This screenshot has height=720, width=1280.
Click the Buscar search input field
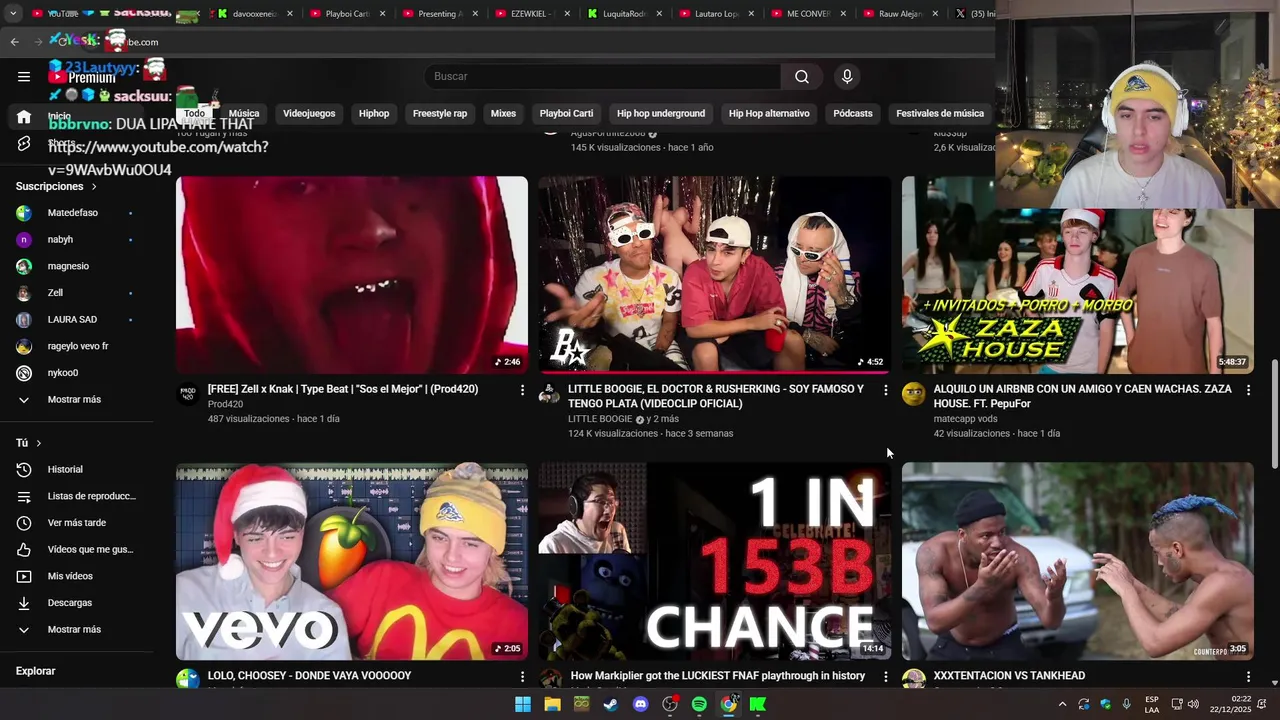602,76
